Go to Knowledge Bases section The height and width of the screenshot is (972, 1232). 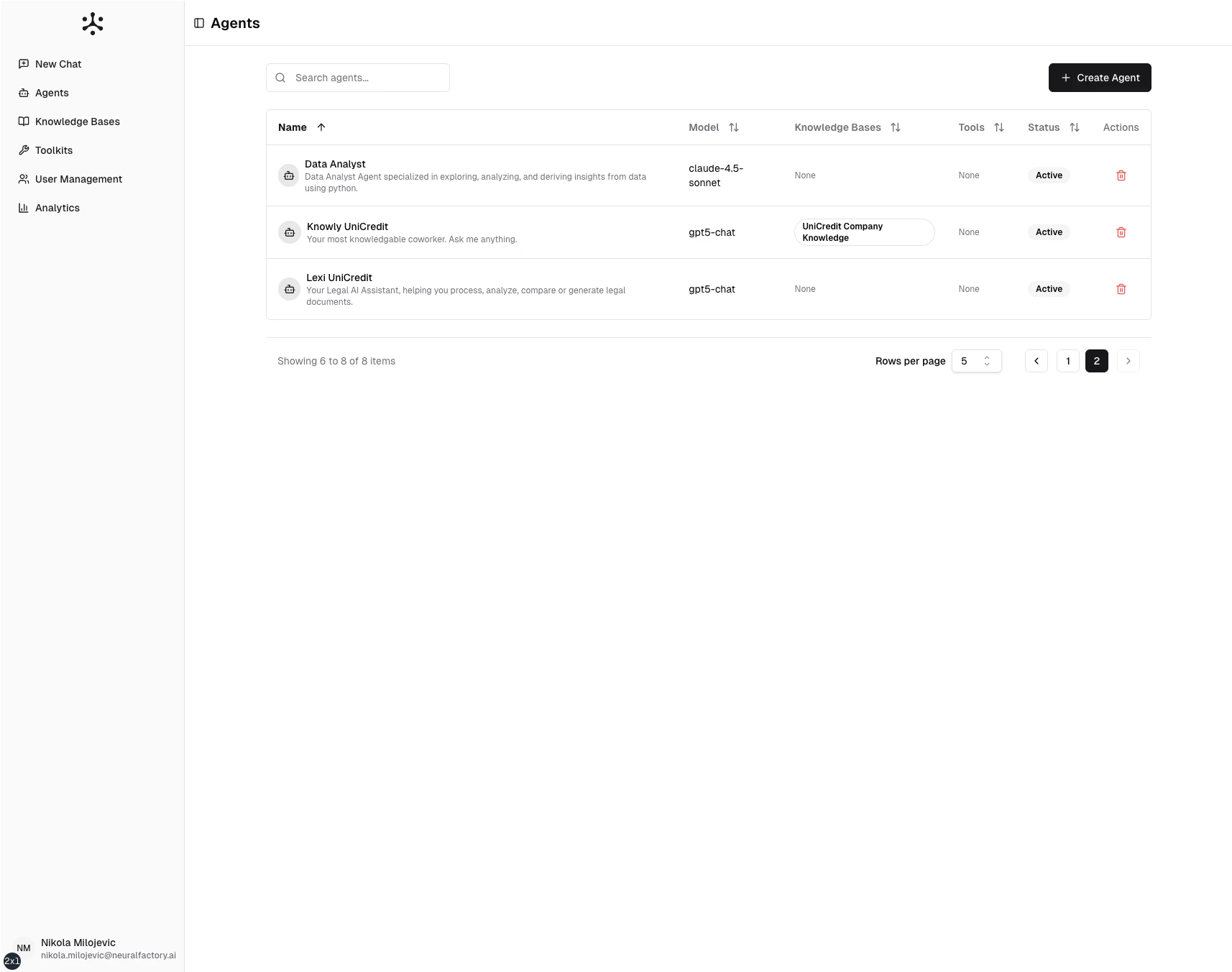click(92, 121)
